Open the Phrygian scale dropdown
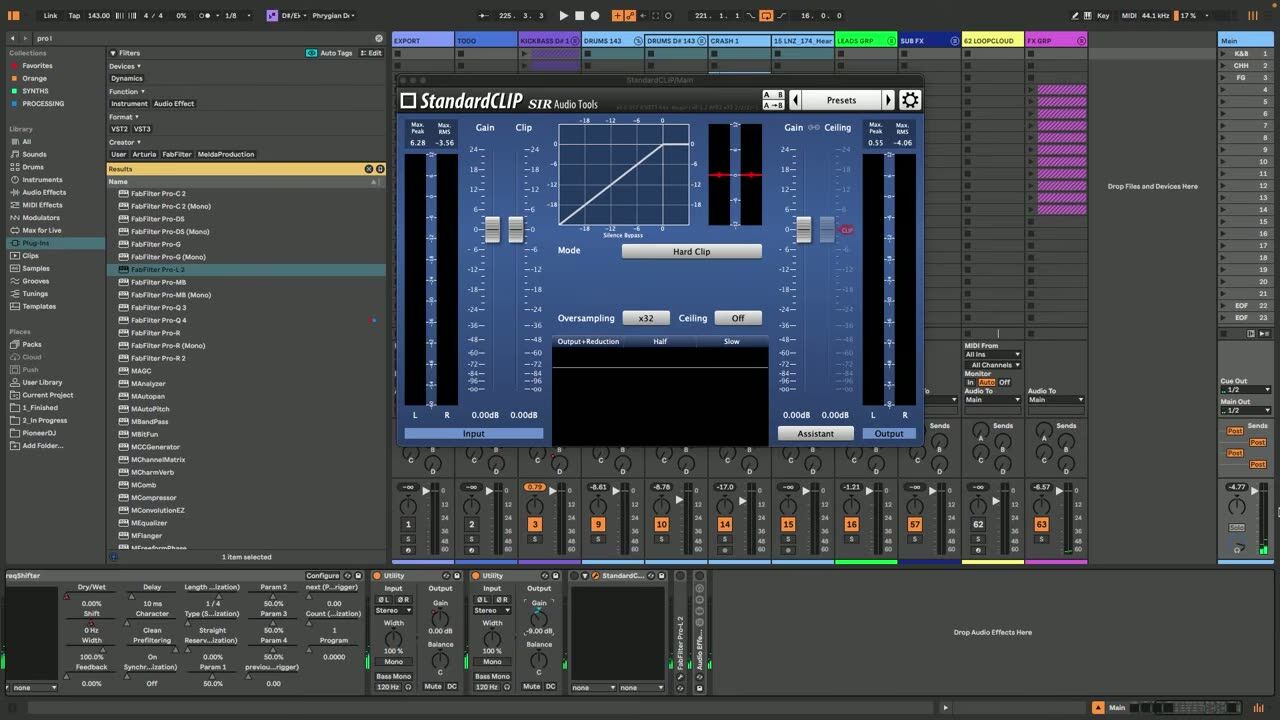 click(332, 16)
